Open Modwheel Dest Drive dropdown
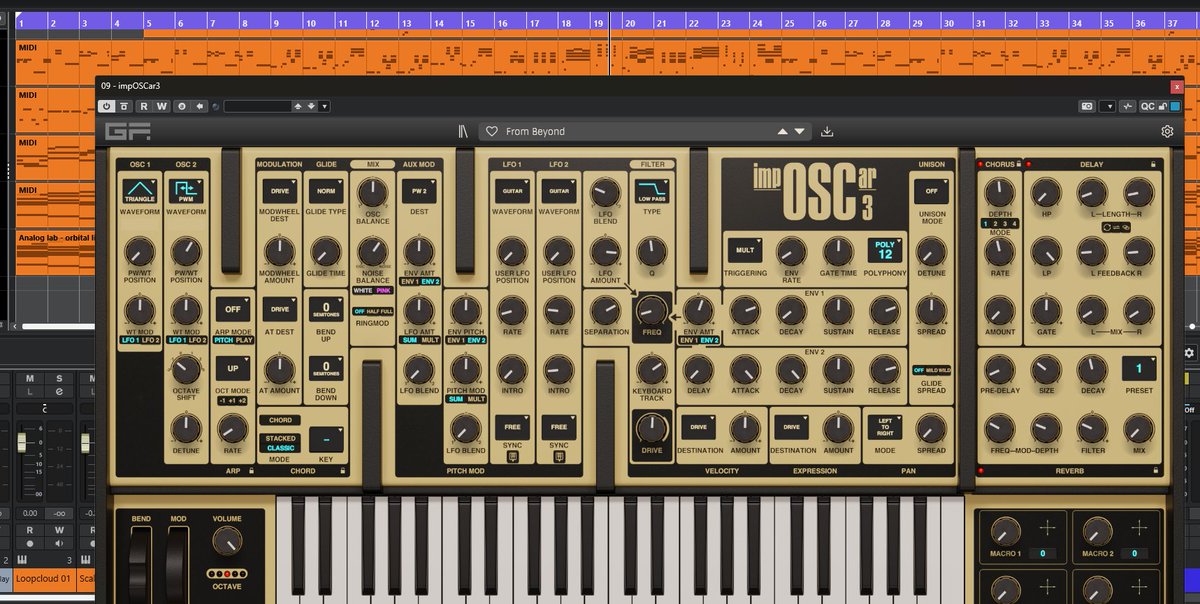This screenshot has height=604, width=1200. [x=279, y=190]
